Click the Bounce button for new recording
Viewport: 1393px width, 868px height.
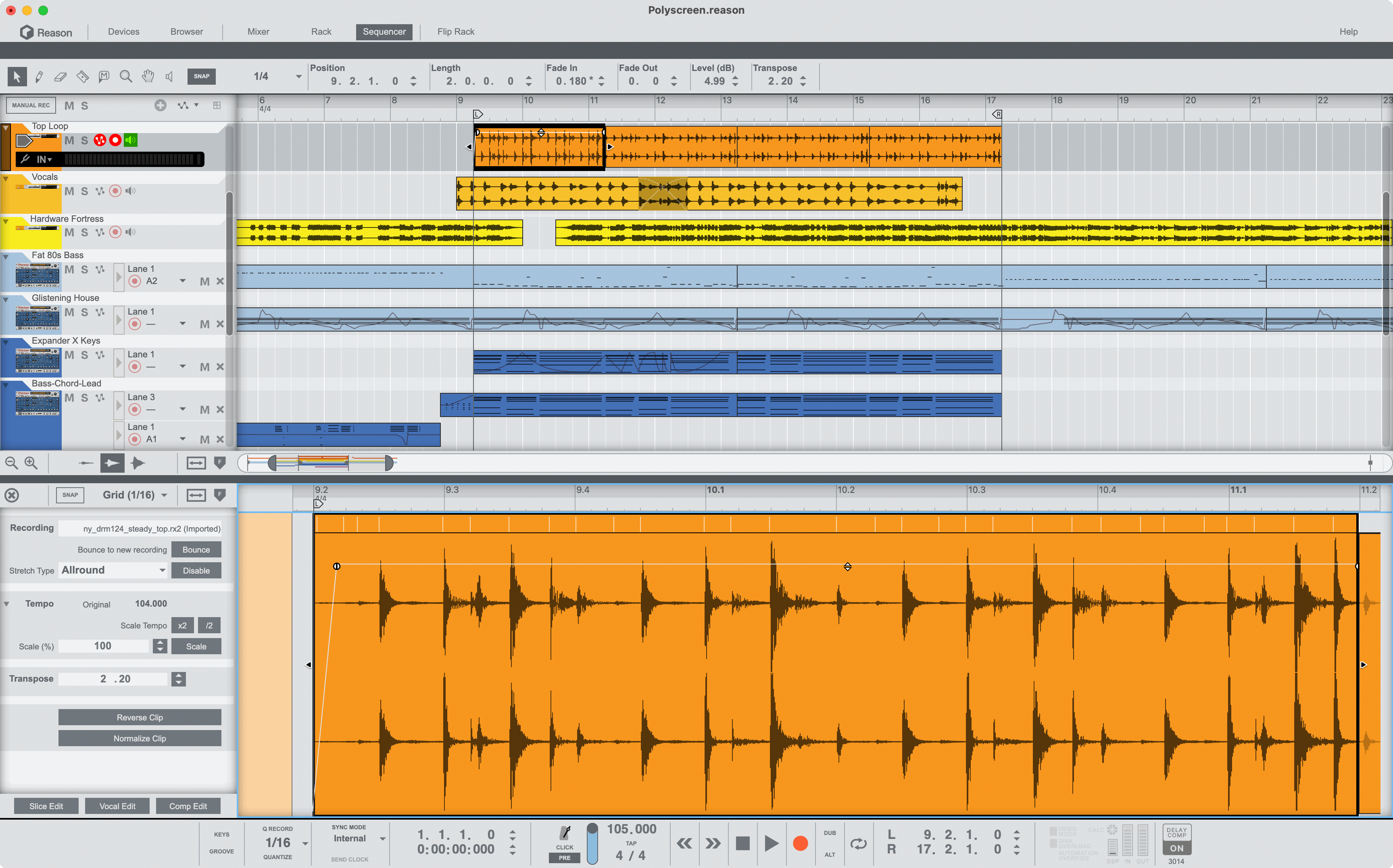(196, 549)
